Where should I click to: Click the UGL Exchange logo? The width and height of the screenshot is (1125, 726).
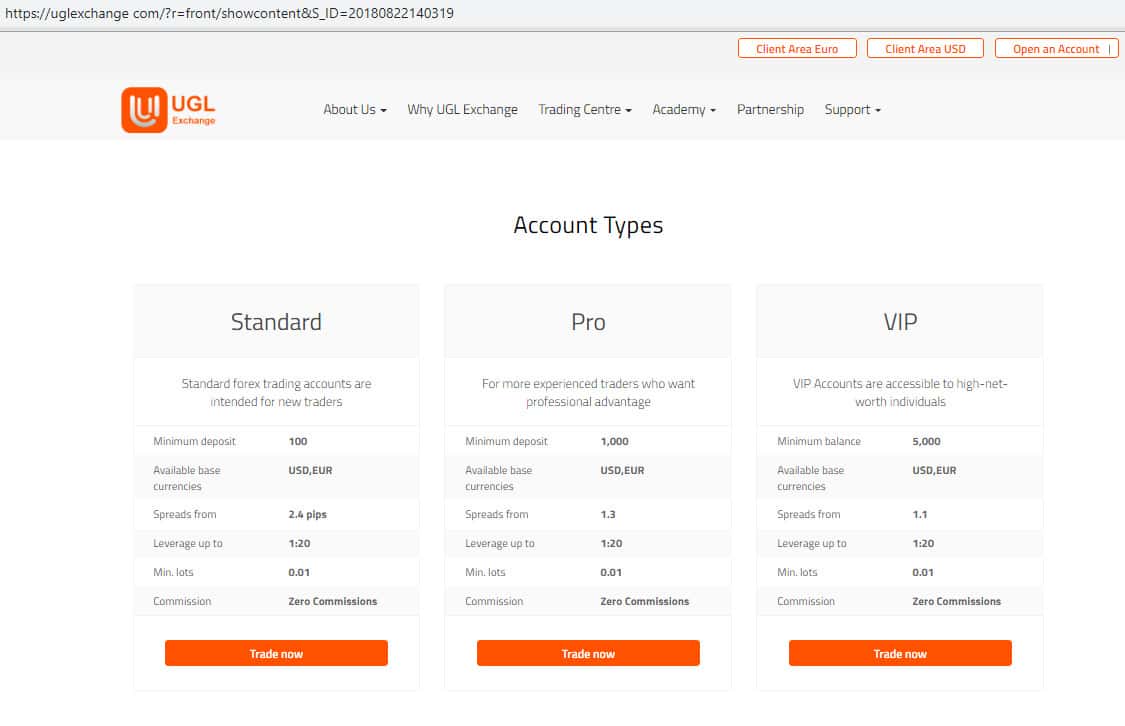(x=169, y=110)
